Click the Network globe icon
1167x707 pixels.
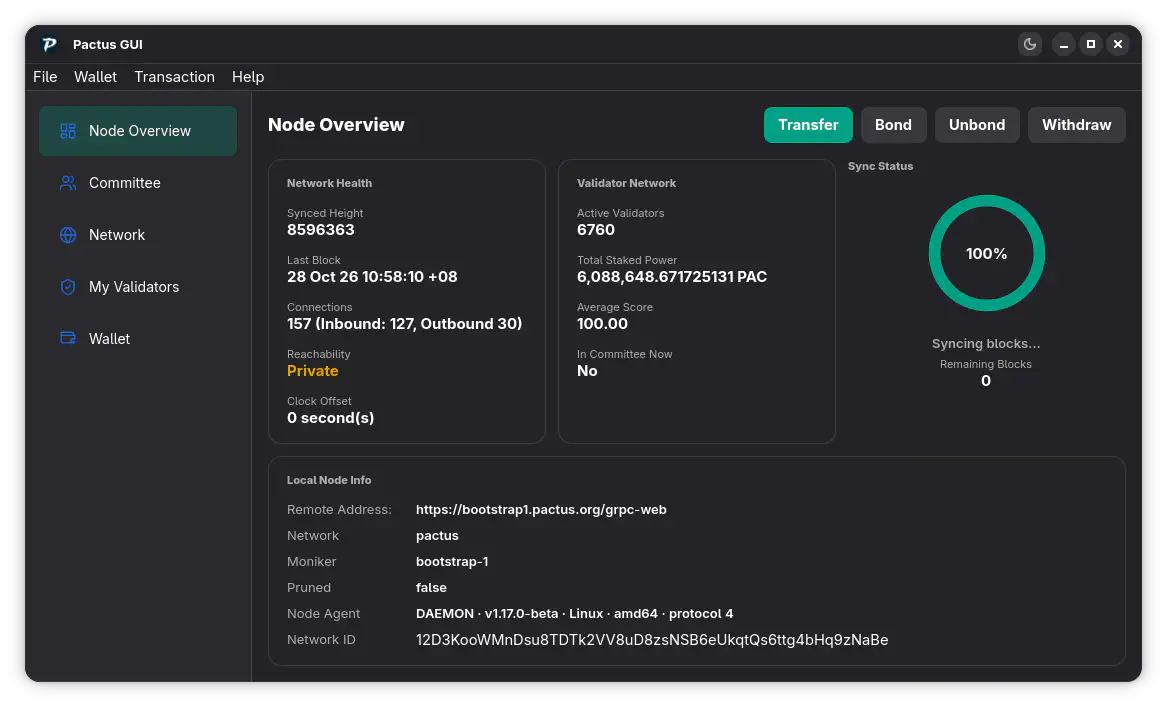click(x=68, y=235)
